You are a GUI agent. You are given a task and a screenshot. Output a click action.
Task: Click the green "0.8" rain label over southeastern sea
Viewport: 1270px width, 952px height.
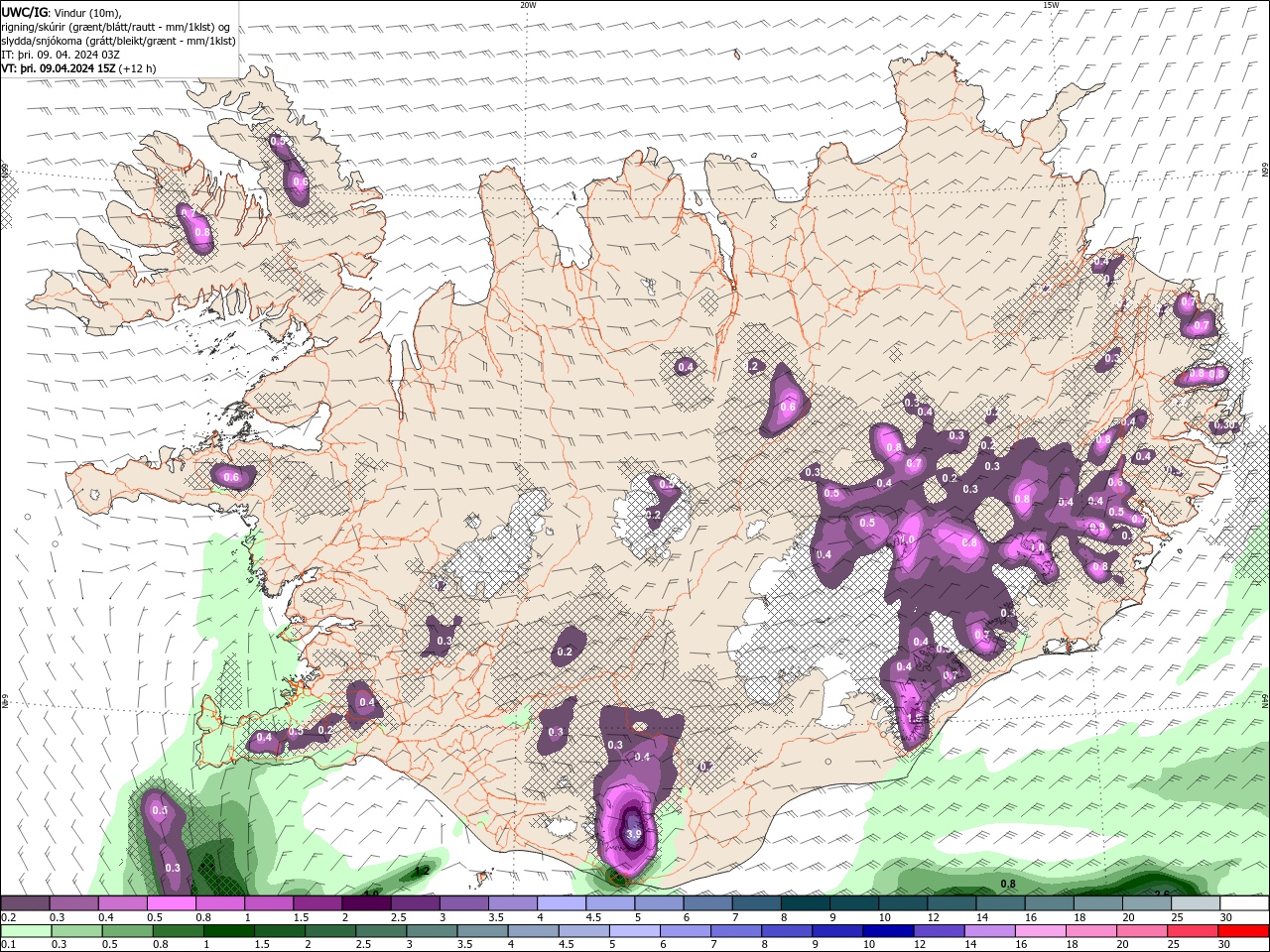[1008, 884]
